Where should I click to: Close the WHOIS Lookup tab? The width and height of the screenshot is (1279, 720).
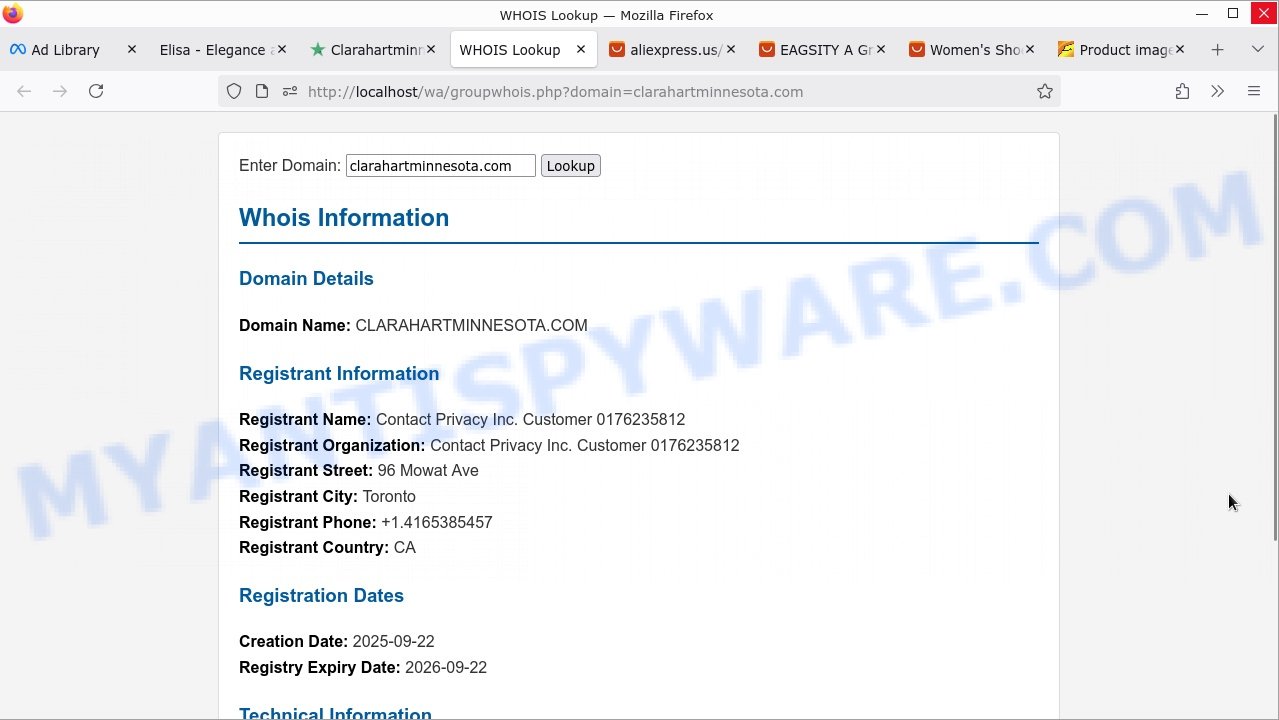click(581, 50)
